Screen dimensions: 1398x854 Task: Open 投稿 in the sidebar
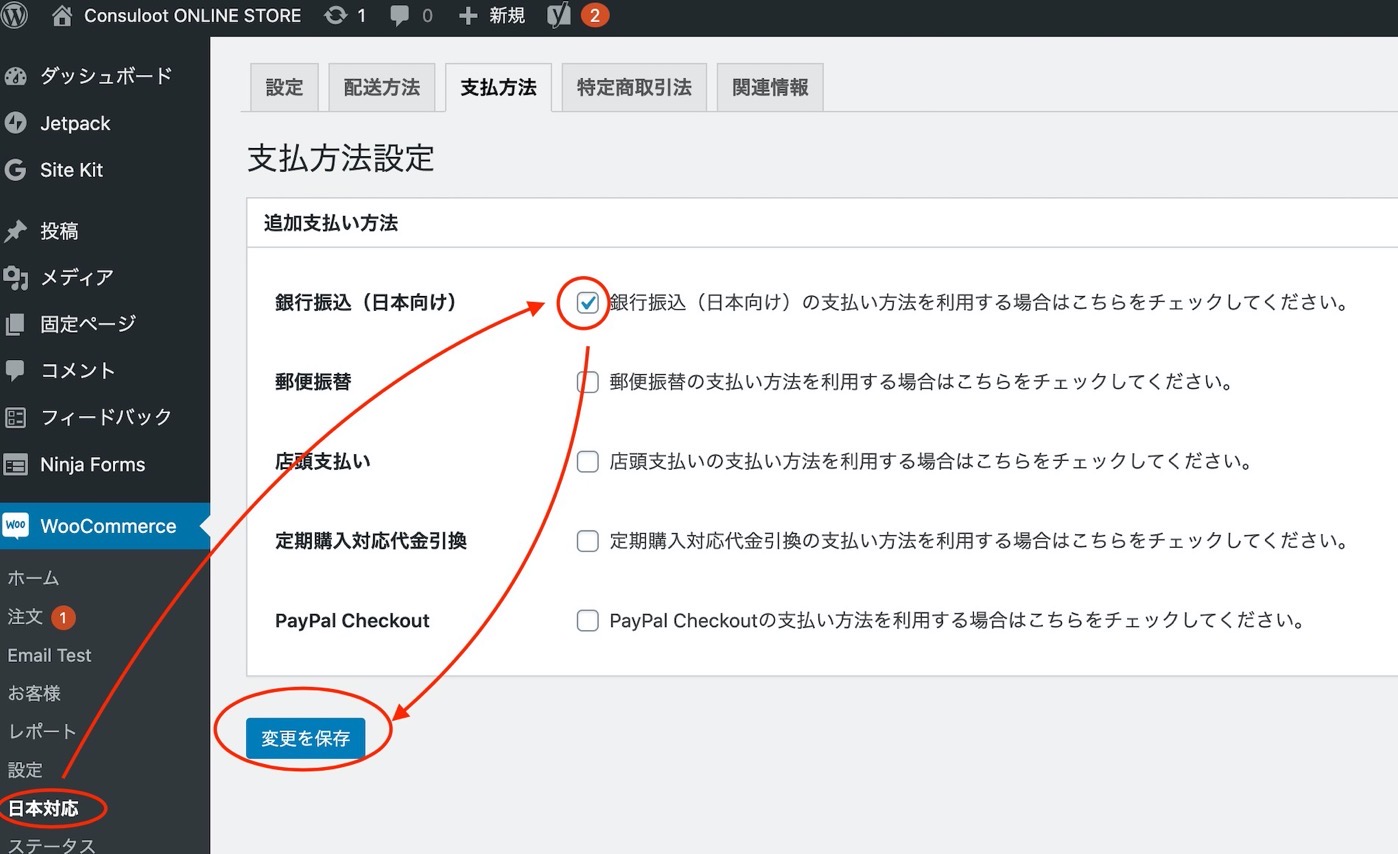point(59,231)
